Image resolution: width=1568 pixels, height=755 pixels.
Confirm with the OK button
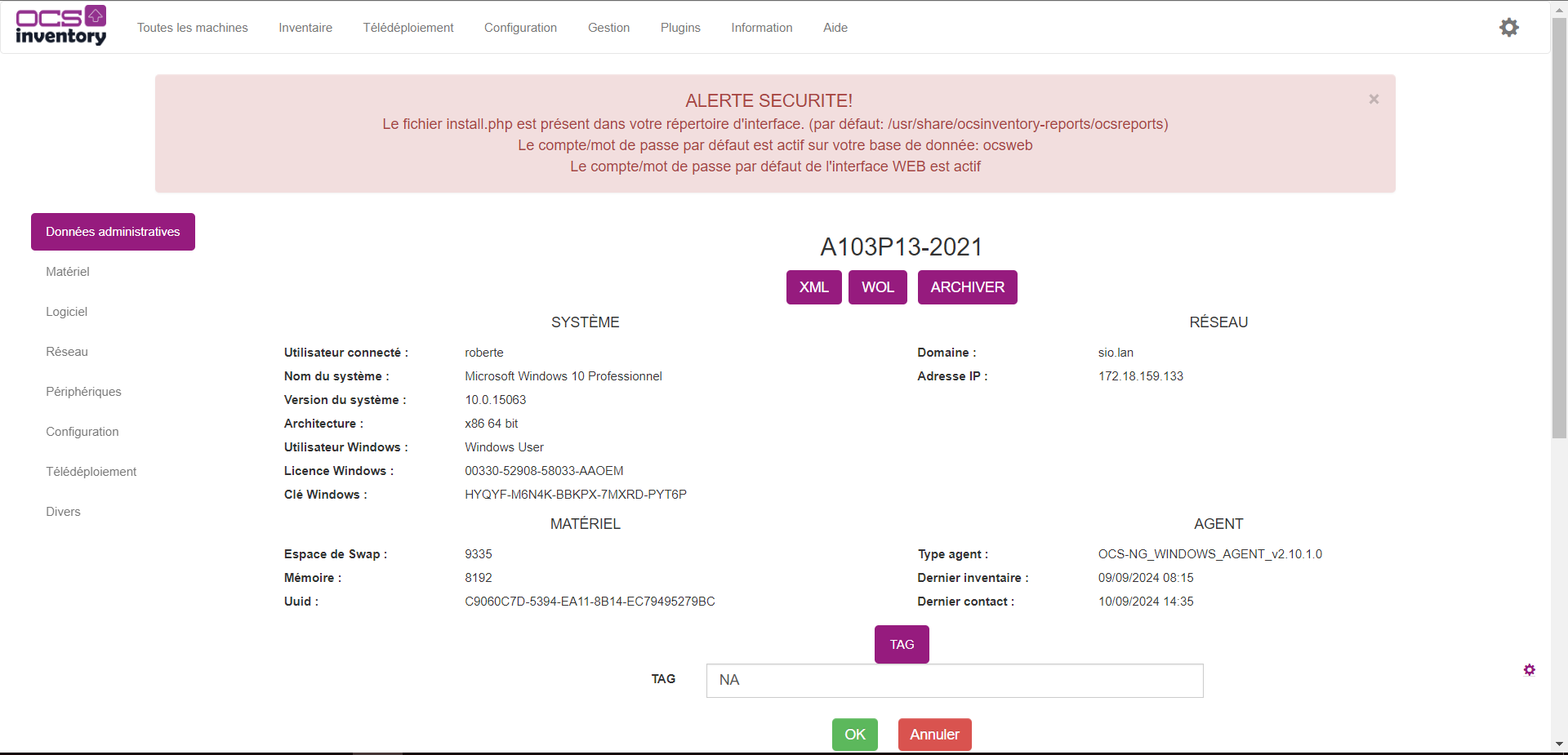click(854, 734)
